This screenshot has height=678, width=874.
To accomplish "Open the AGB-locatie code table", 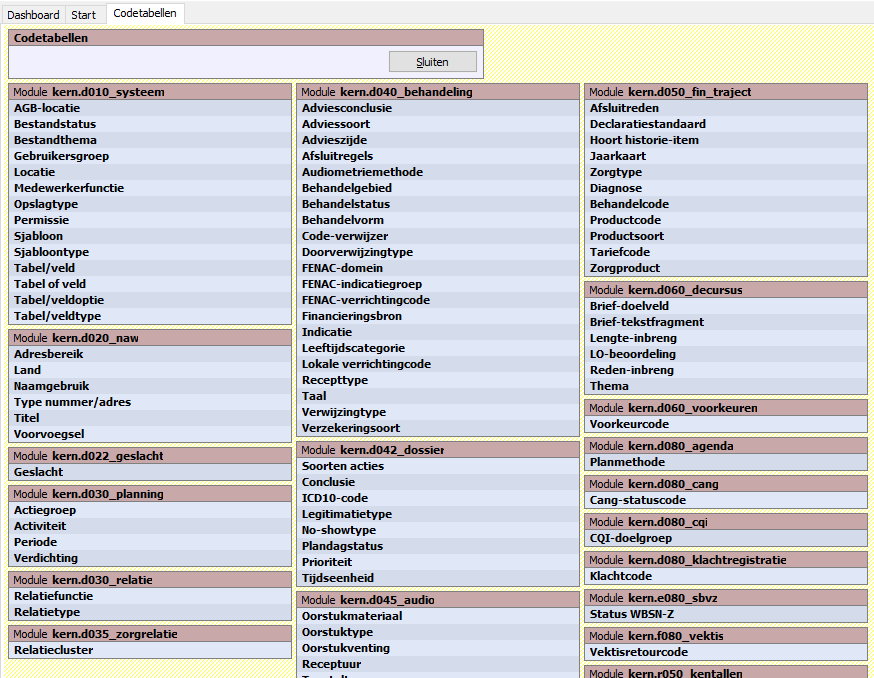I will click(47, 108).
